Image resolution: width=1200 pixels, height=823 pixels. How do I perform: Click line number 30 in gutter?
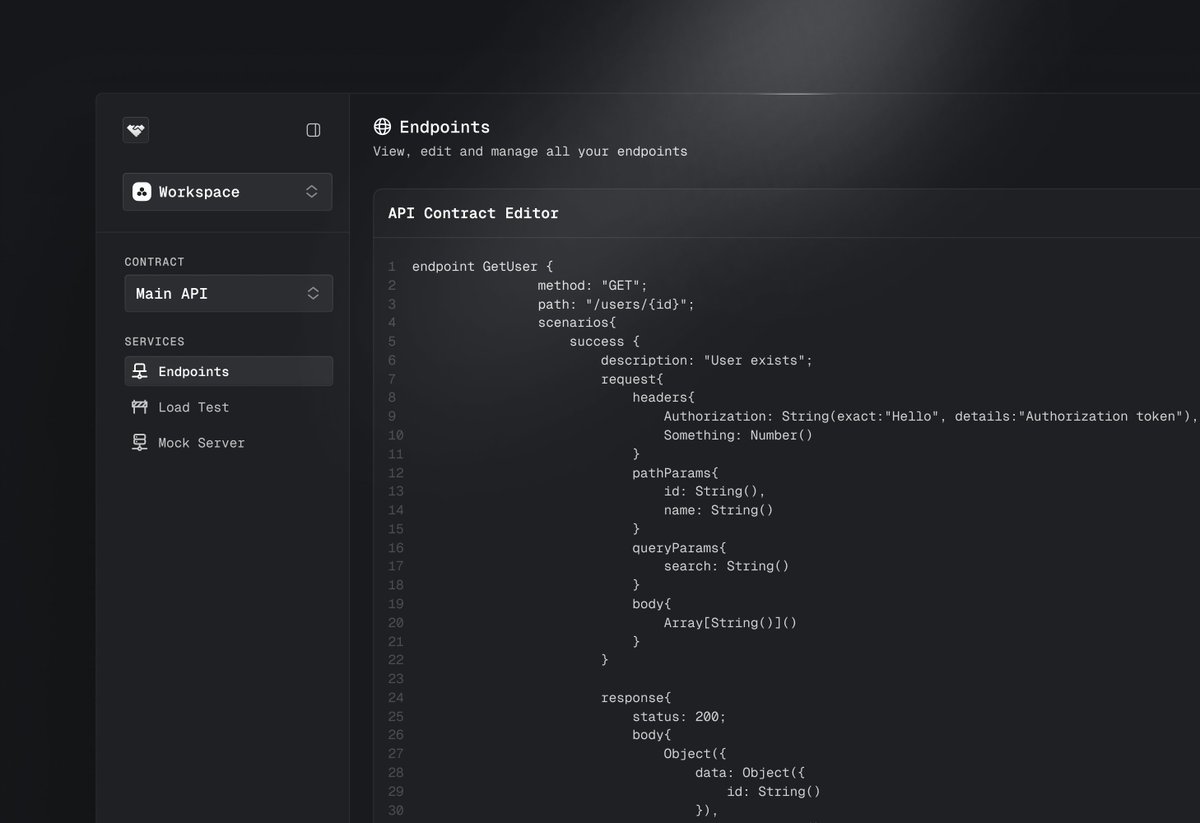click(395, 810)
